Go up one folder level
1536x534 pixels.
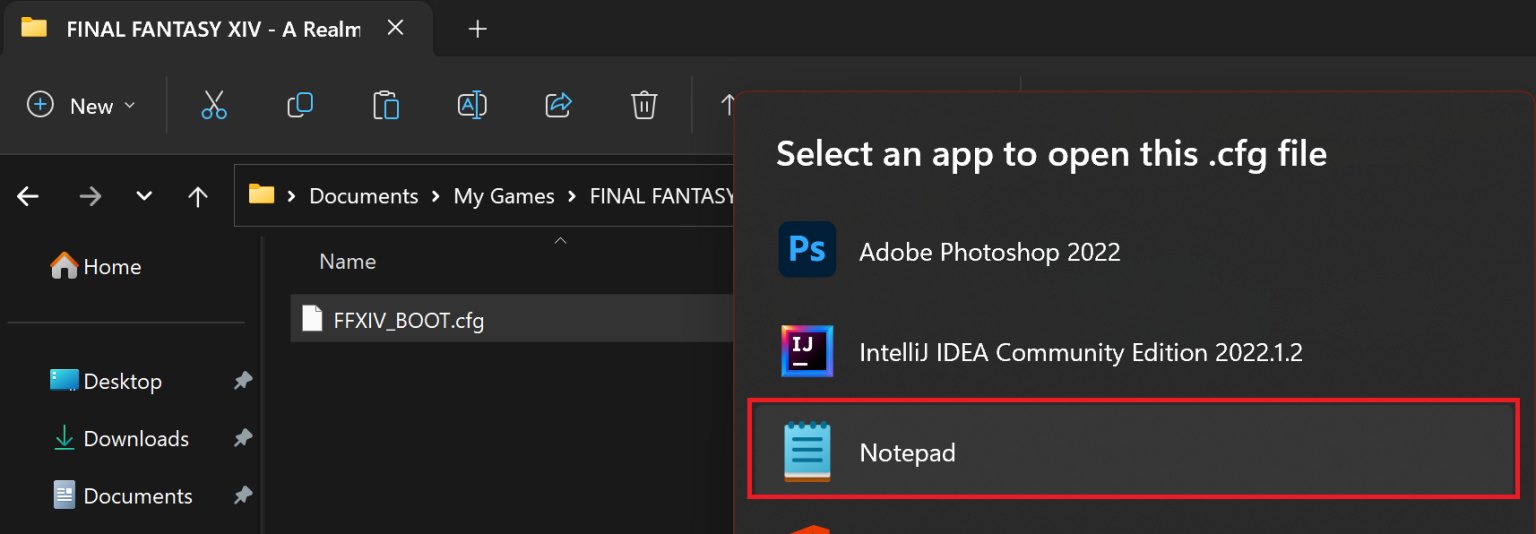[x=198, y=196]
